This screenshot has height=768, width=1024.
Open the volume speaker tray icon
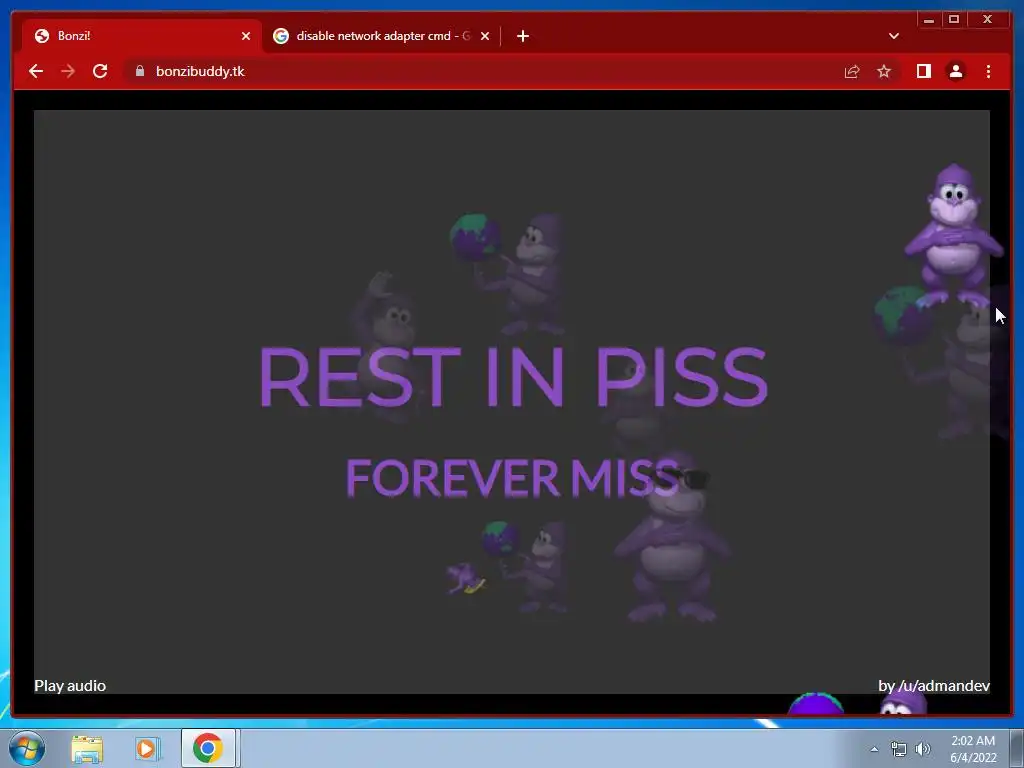tap(922, 749)
